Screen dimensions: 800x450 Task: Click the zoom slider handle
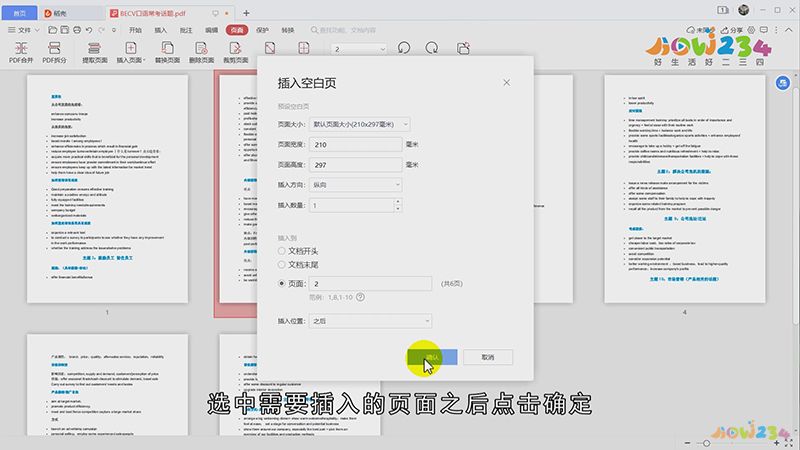coord(707,443)
